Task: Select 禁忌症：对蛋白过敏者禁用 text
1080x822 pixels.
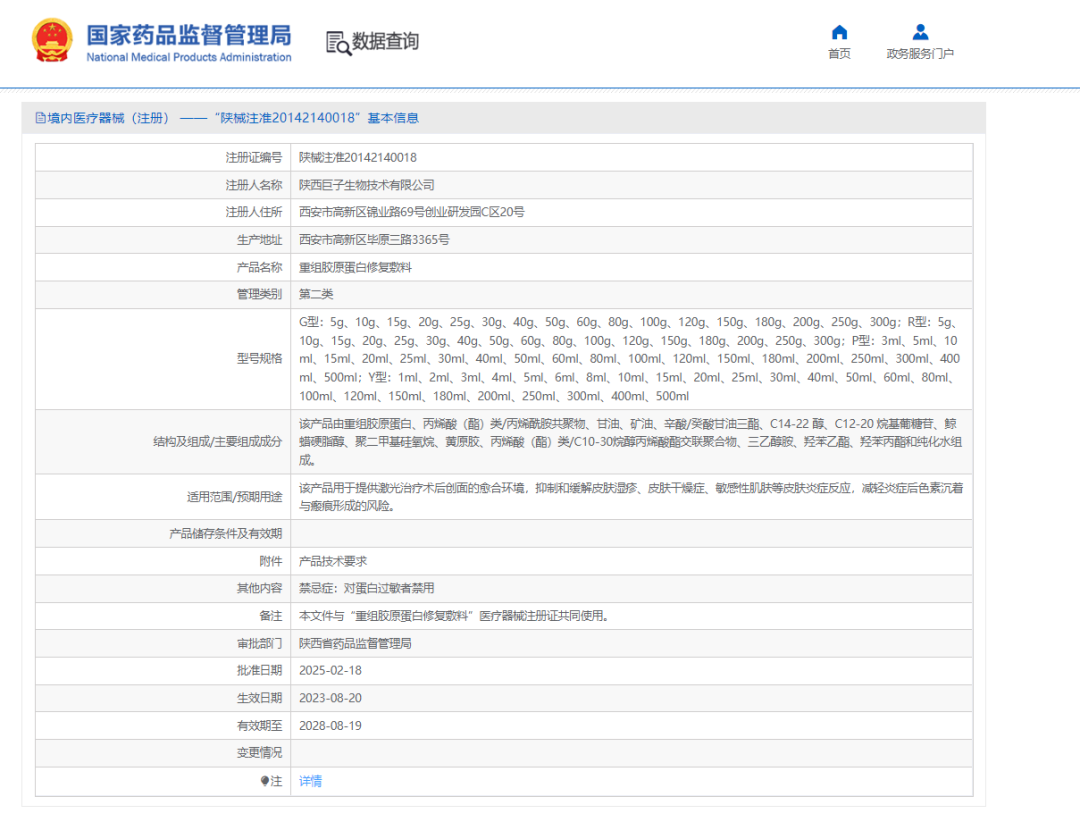Action: coord(366,588)
